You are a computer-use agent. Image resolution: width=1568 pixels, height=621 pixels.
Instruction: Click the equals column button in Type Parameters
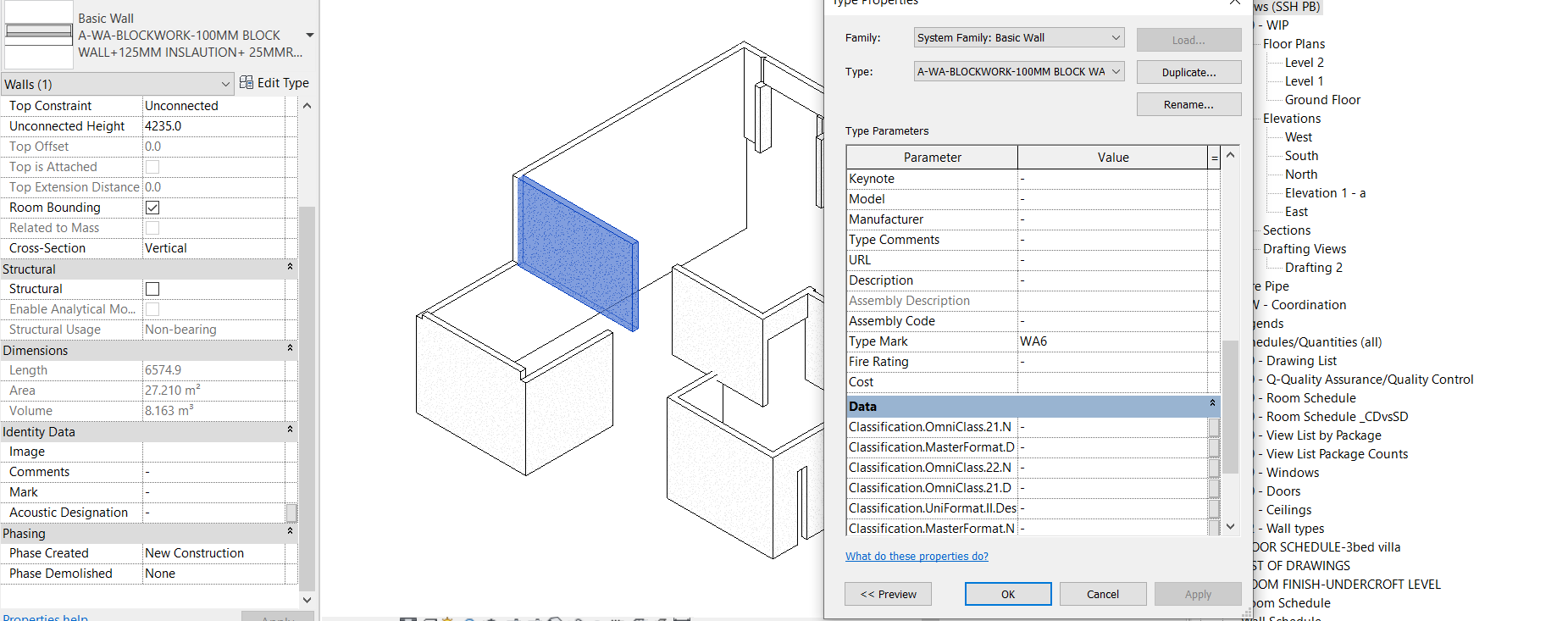[1214, 158]
